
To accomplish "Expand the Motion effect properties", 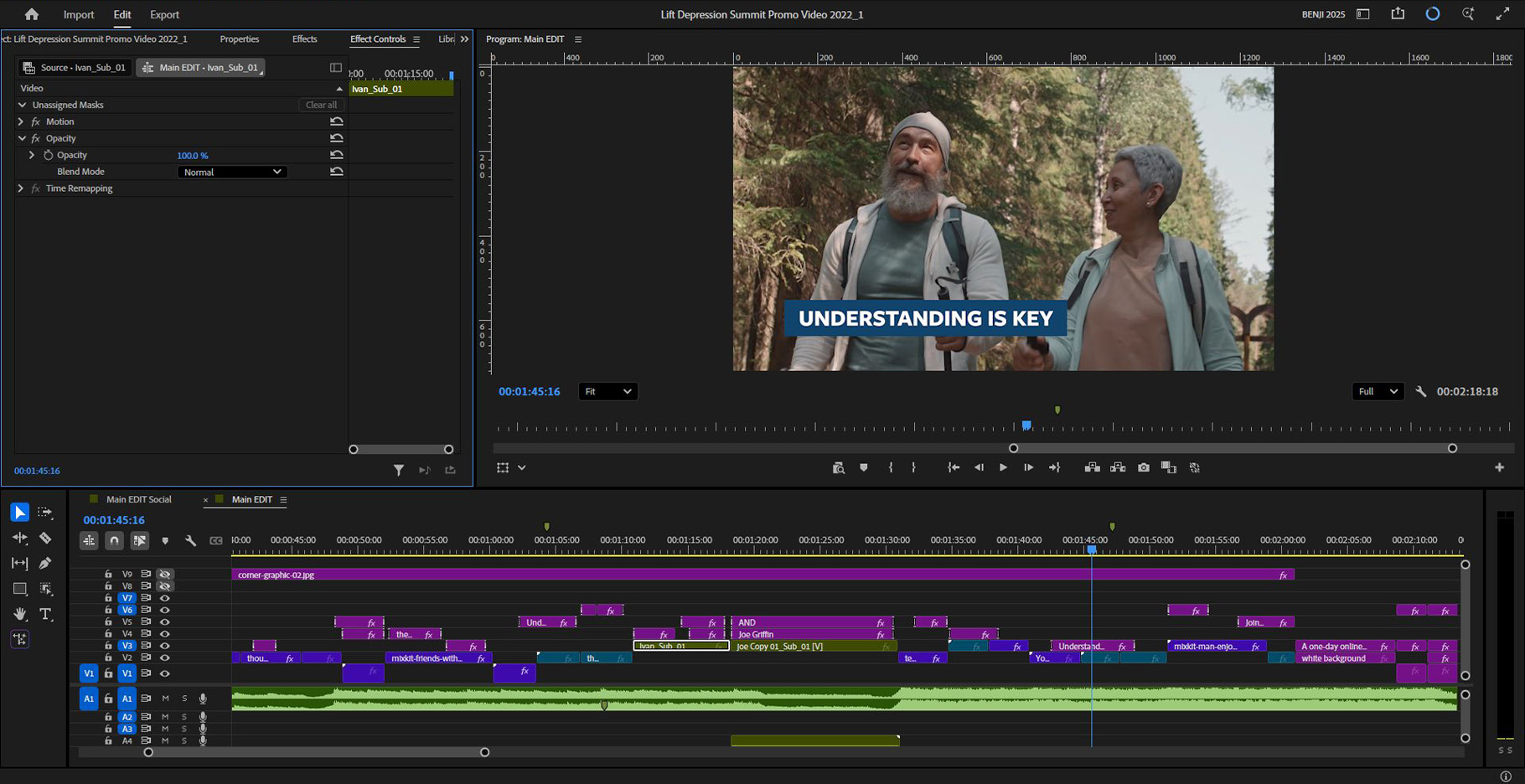I will click(21, 121).
